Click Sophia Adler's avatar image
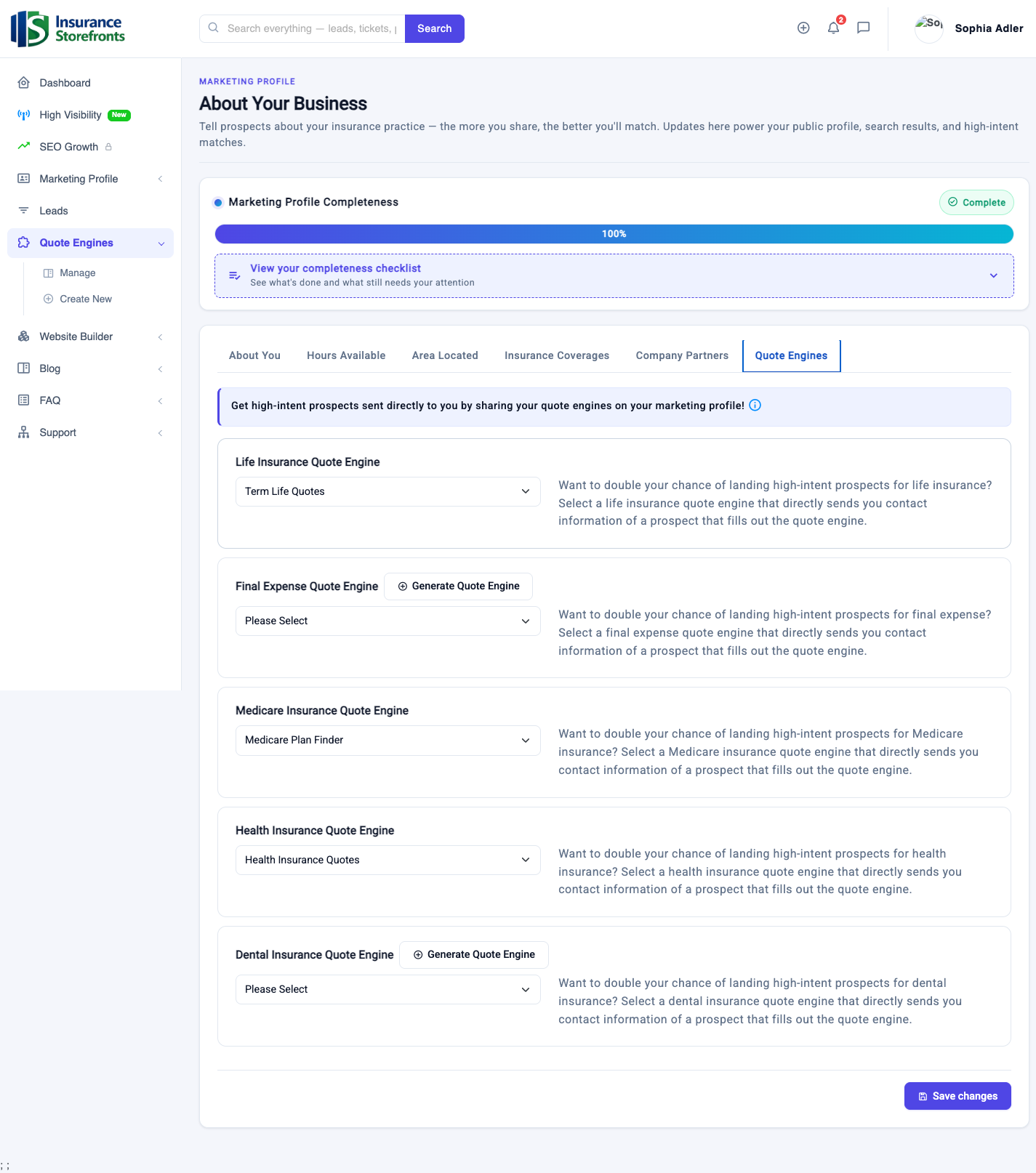The height and width of the screenshot is (1173, 1036). [928, 28]
